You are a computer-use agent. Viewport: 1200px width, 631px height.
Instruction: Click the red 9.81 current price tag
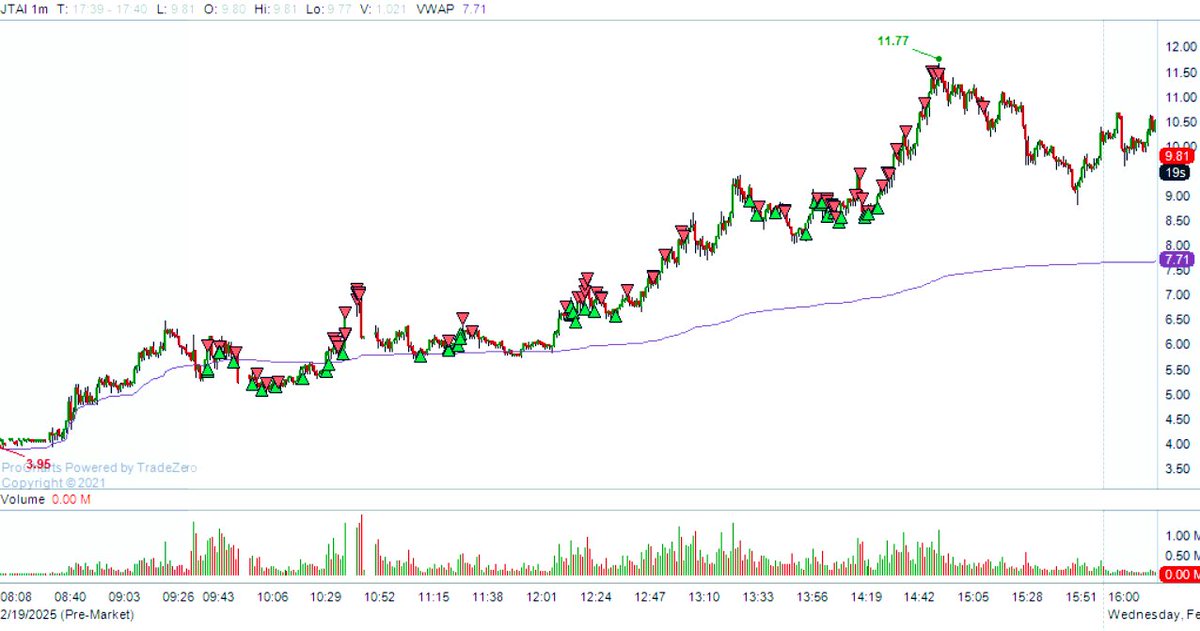[1176, 156]
